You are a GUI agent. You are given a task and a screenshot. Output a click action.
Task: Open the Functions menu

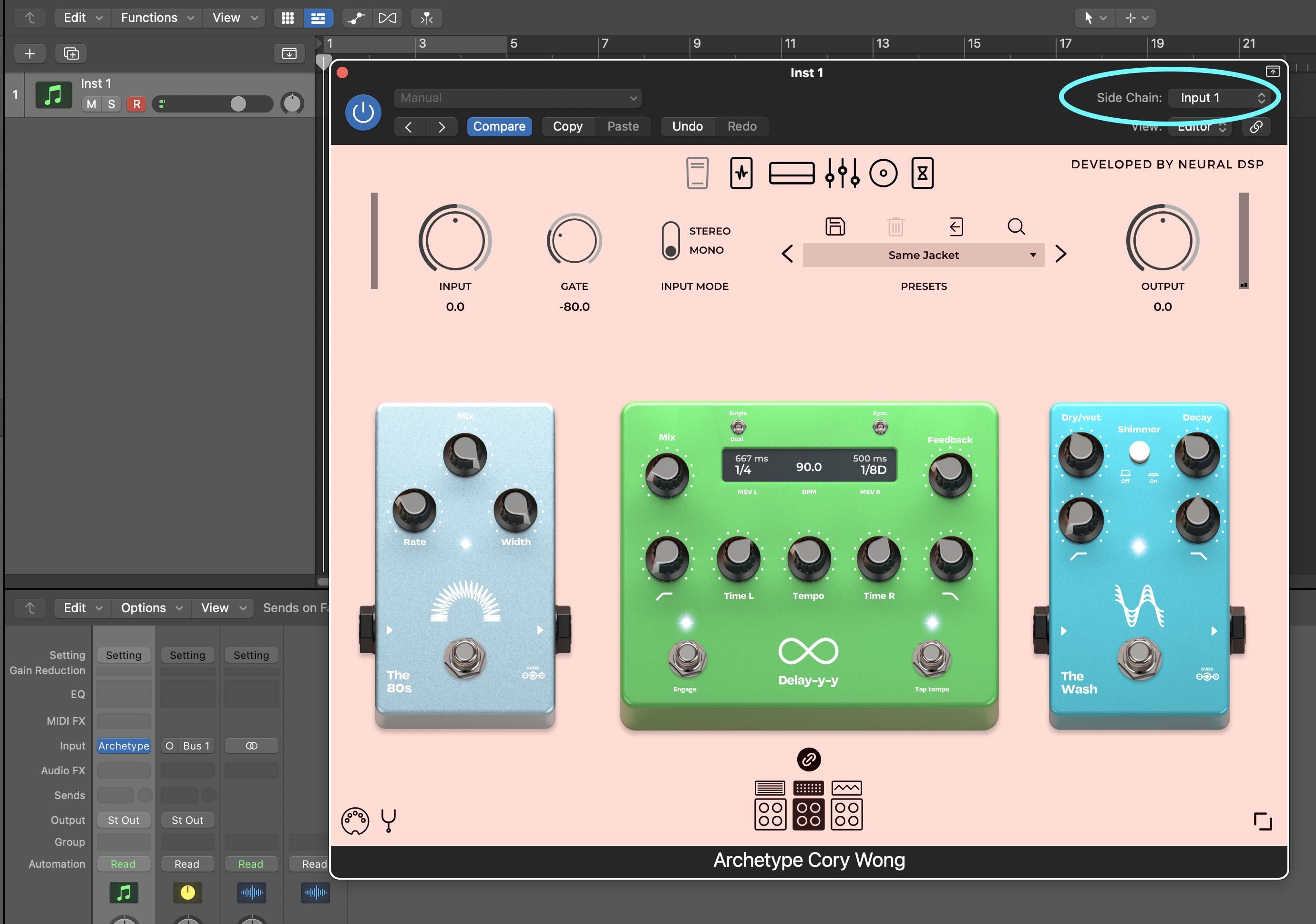(156, 18)
